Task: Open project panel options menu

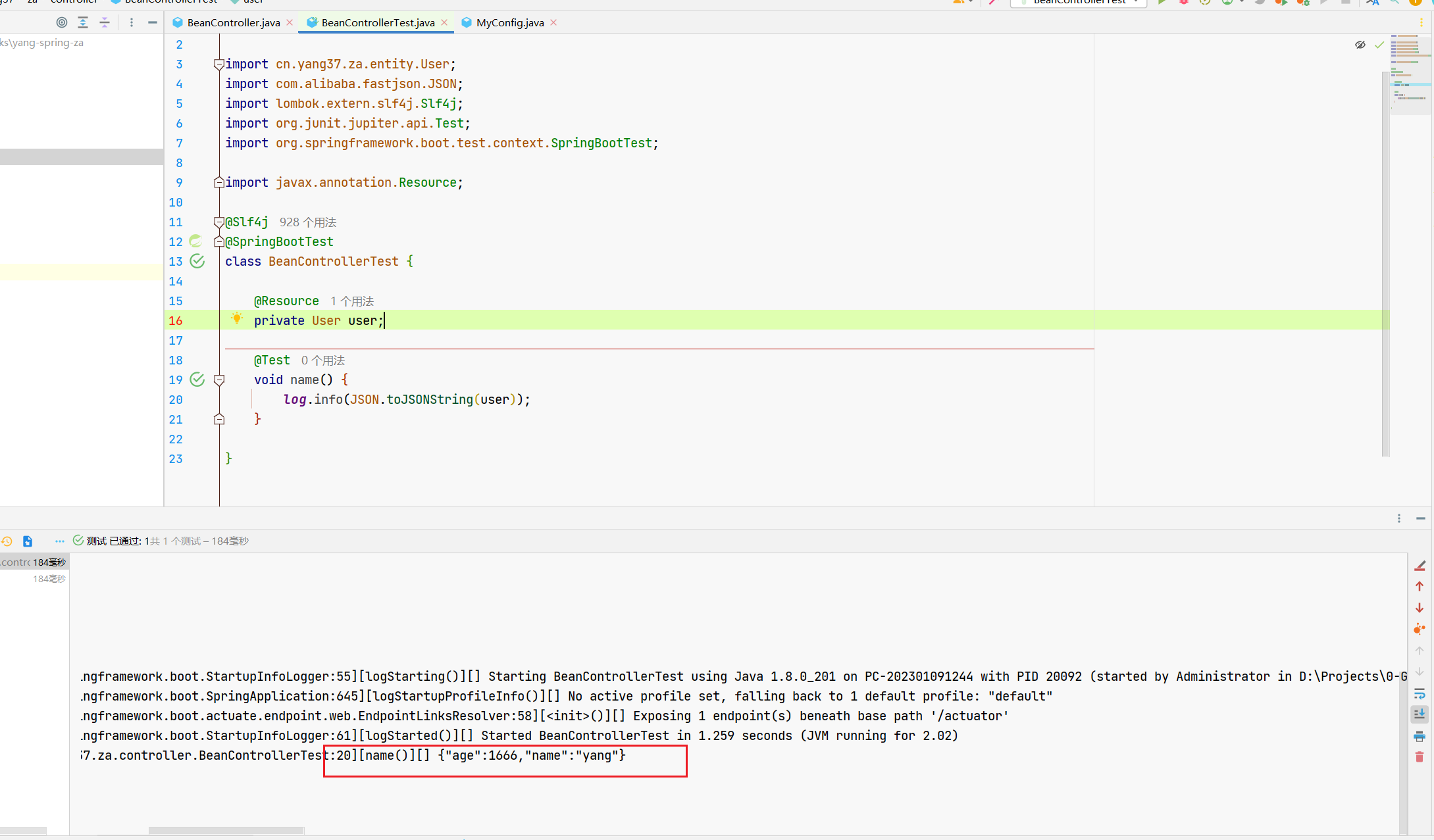Action: click(132, 22)
